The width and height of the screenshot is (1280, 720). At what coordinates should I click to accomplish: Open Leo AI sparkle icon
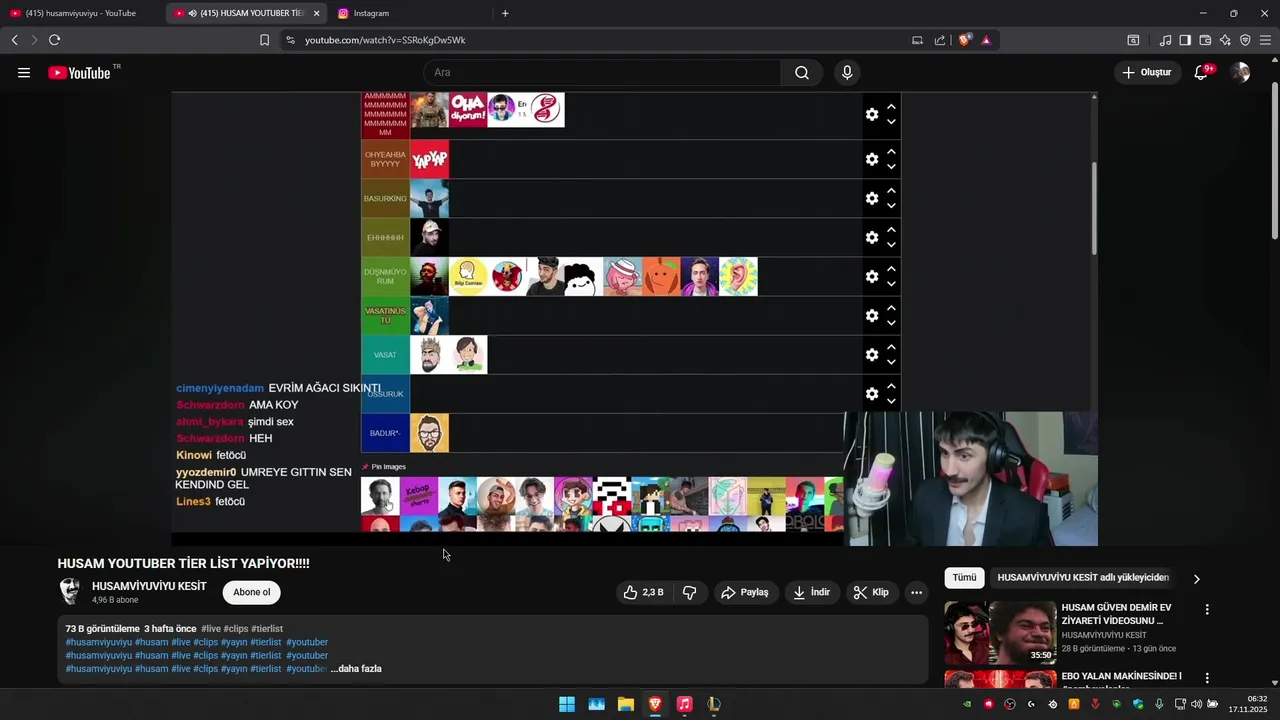1225,40
